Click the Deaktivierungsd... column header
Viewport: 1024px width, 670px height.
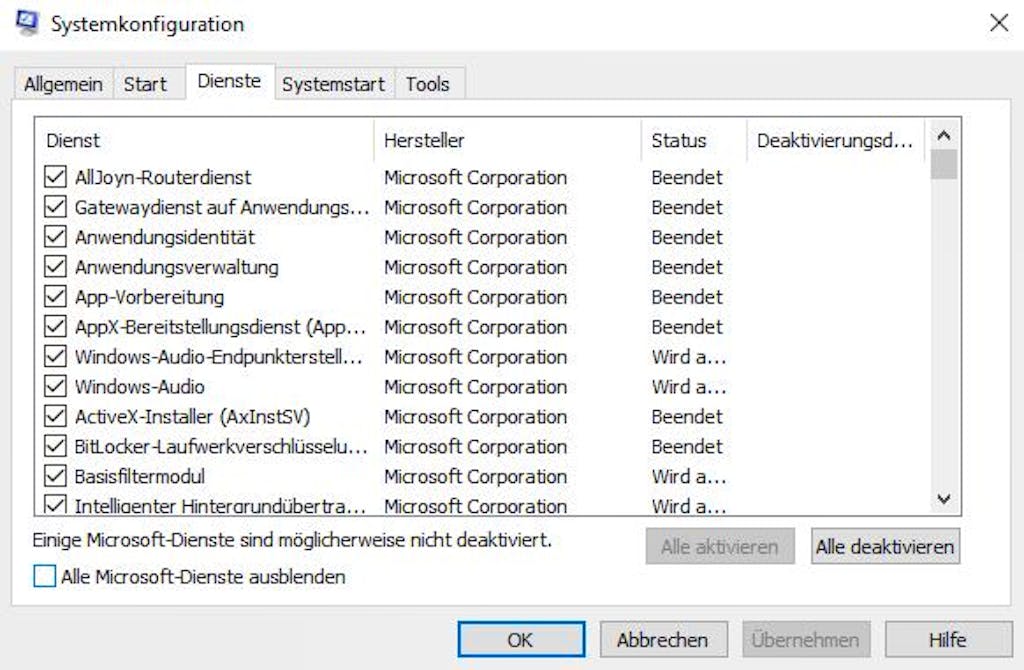pos(836,140)
